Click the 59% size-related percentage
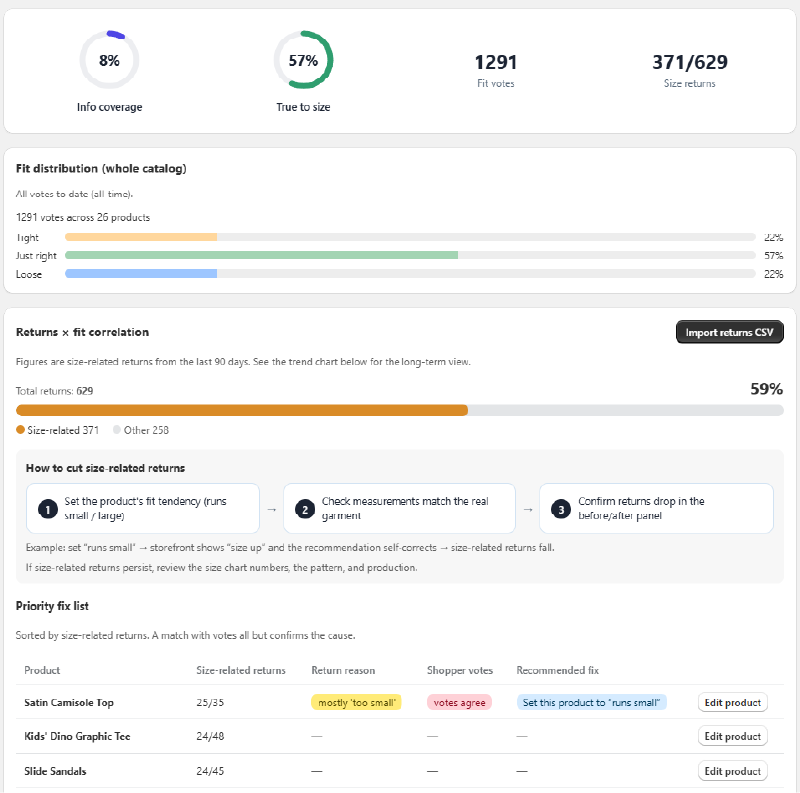This screenshot has height=793, width=800. click(x=766, y=389)
